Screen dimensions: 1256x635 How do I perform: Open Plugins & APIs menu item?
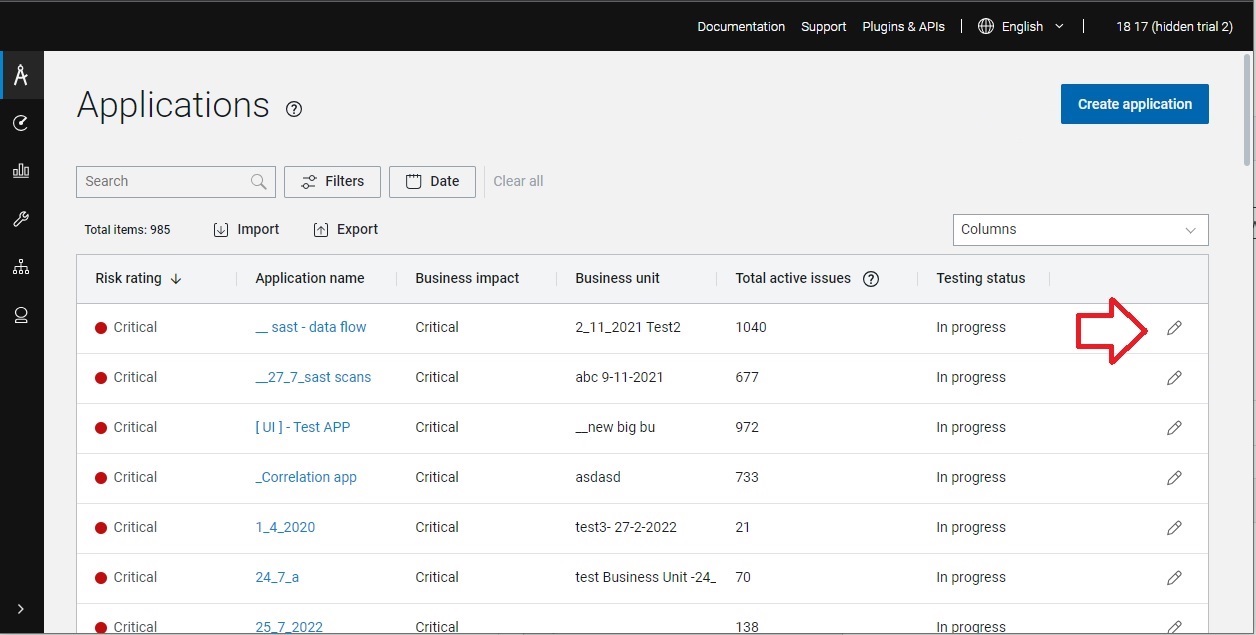click(903, 27)
